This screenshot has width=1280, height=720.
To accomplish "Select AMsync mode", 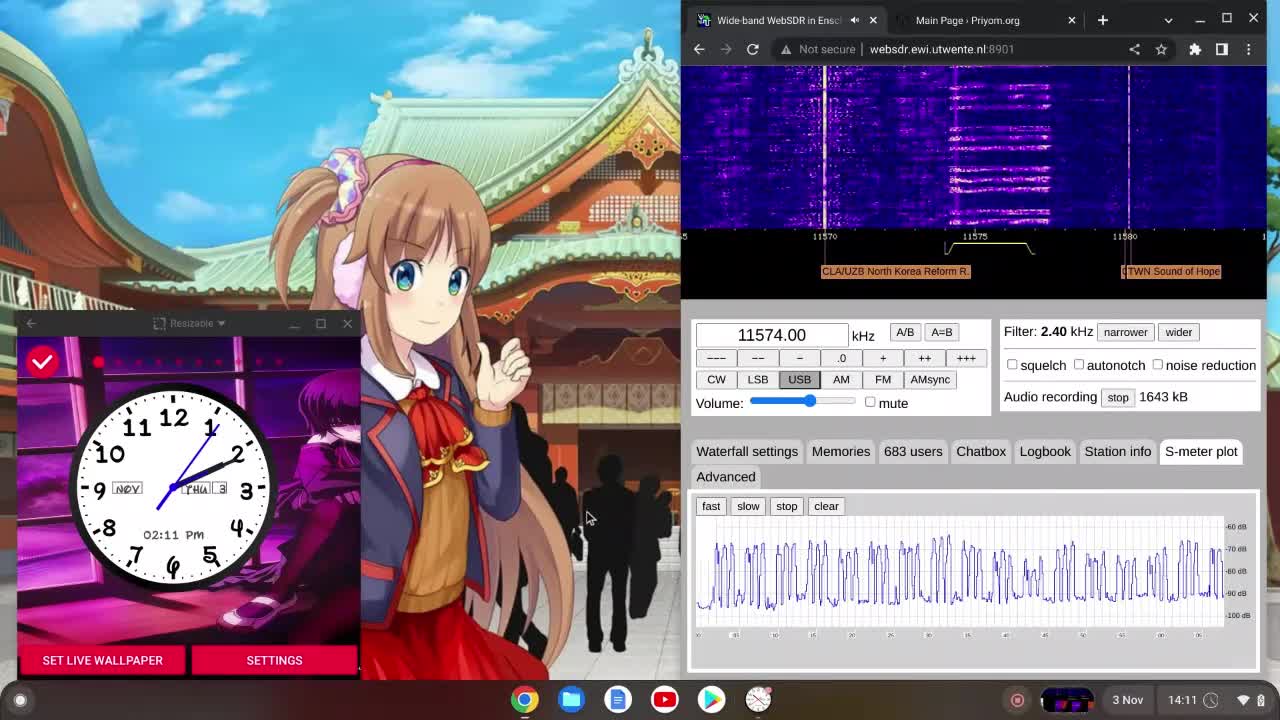I will pos(930,379).
